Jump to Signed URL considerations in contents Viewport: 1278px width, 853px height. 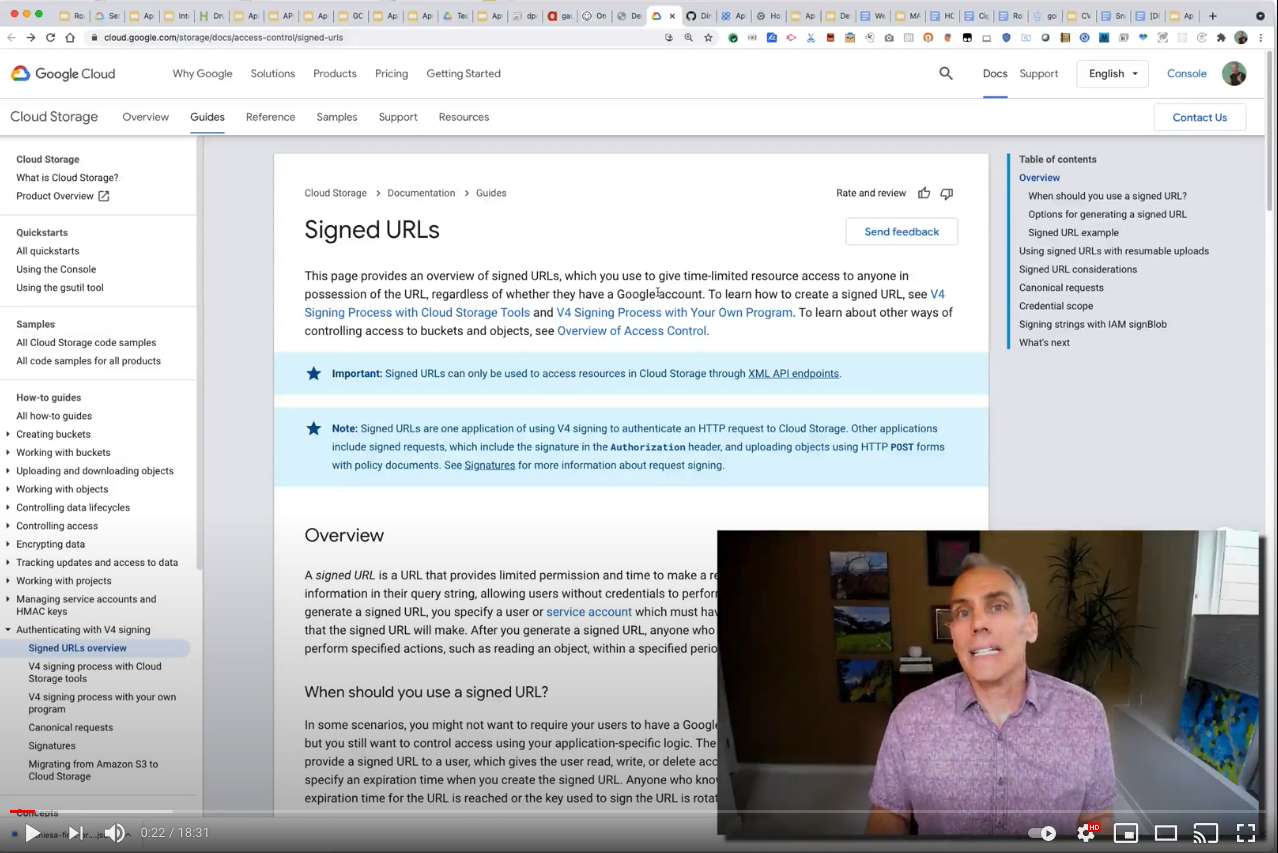click(x=1078, y=269)
